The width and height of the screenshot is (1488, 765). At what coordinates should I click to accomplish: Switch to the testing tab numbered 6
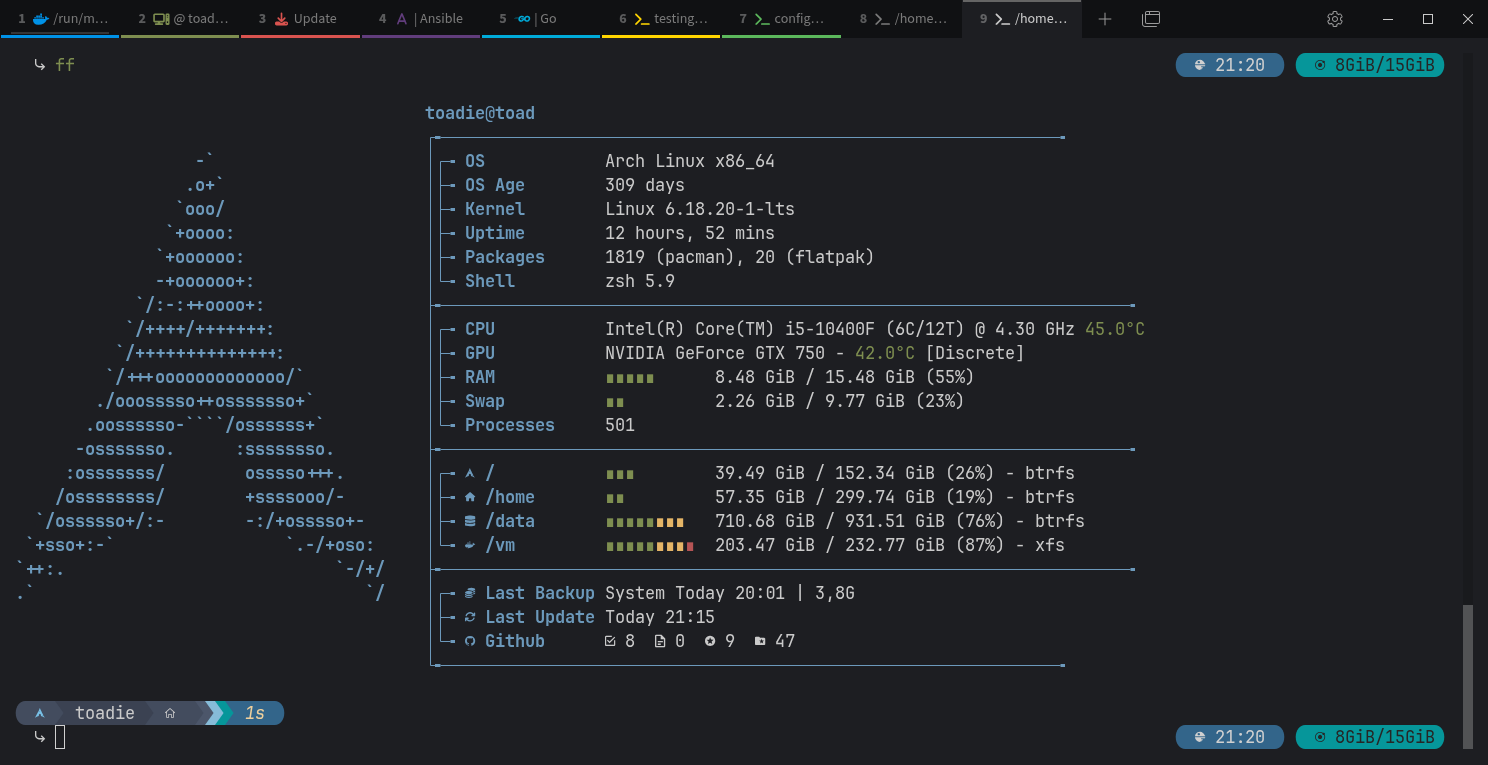660,19
